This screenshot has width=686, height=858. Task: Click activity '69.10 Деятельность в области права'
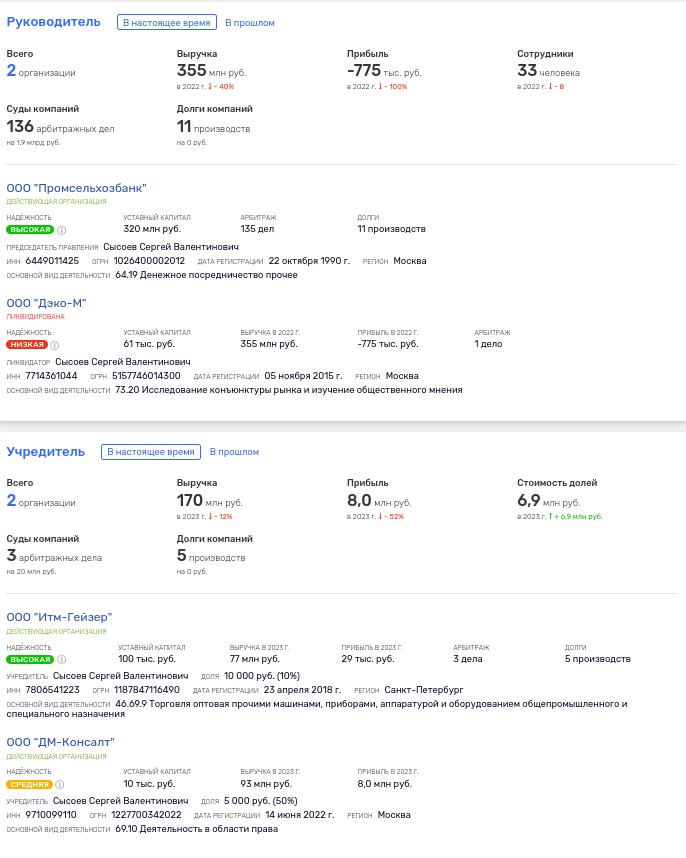tap(196, 830)
